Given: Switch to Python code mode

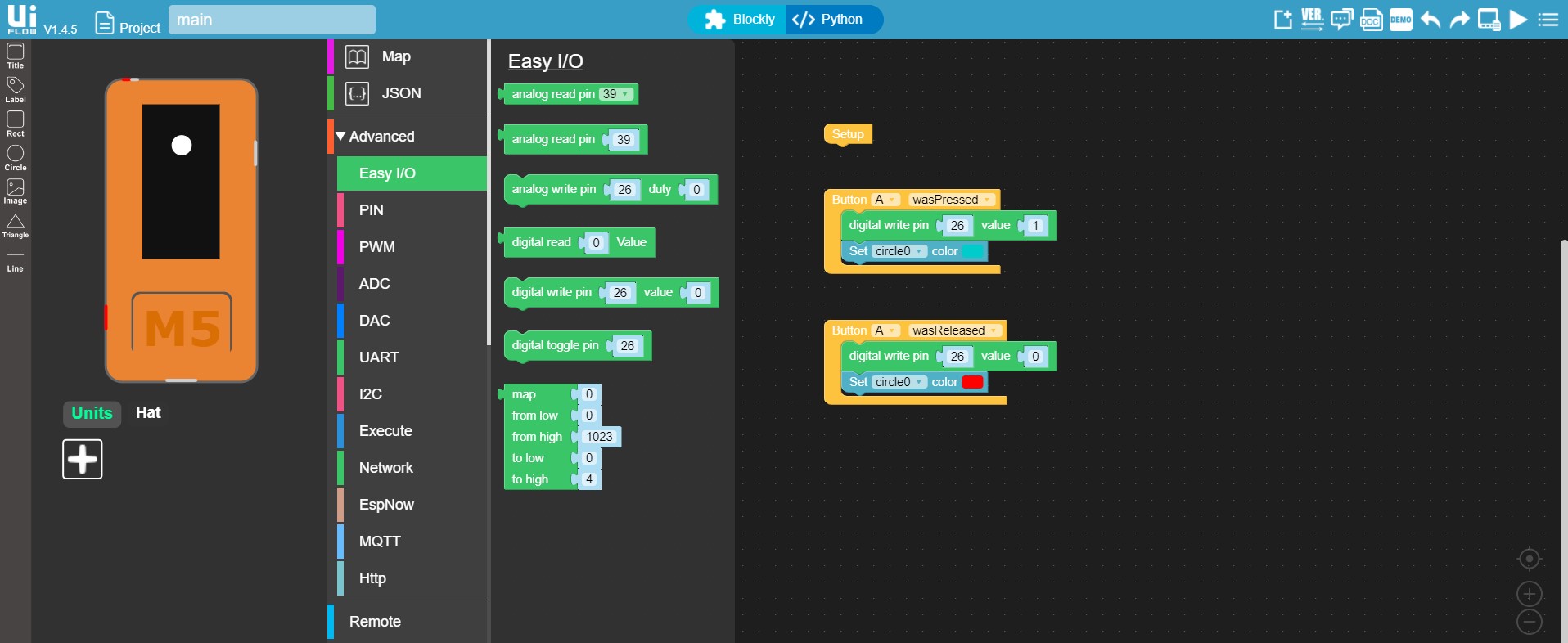Looking at the screenshot, I should pos(834,20).
